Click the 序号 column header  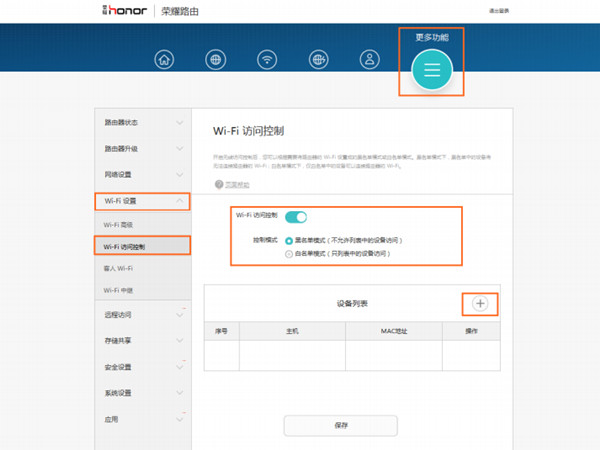(221, 331)
